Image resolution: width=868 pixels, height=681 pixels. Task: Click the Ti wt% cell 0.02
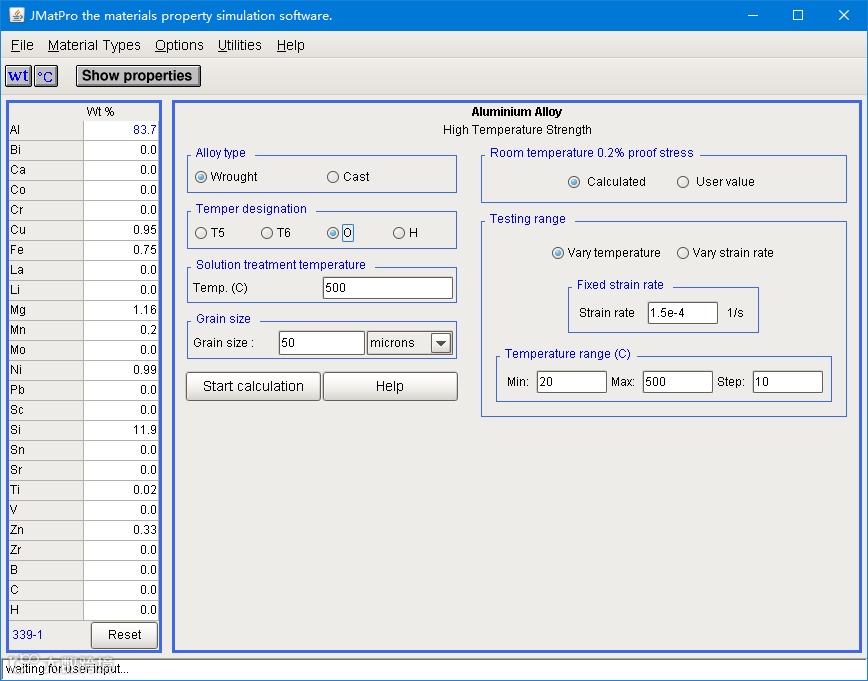[x=121, y=490]
